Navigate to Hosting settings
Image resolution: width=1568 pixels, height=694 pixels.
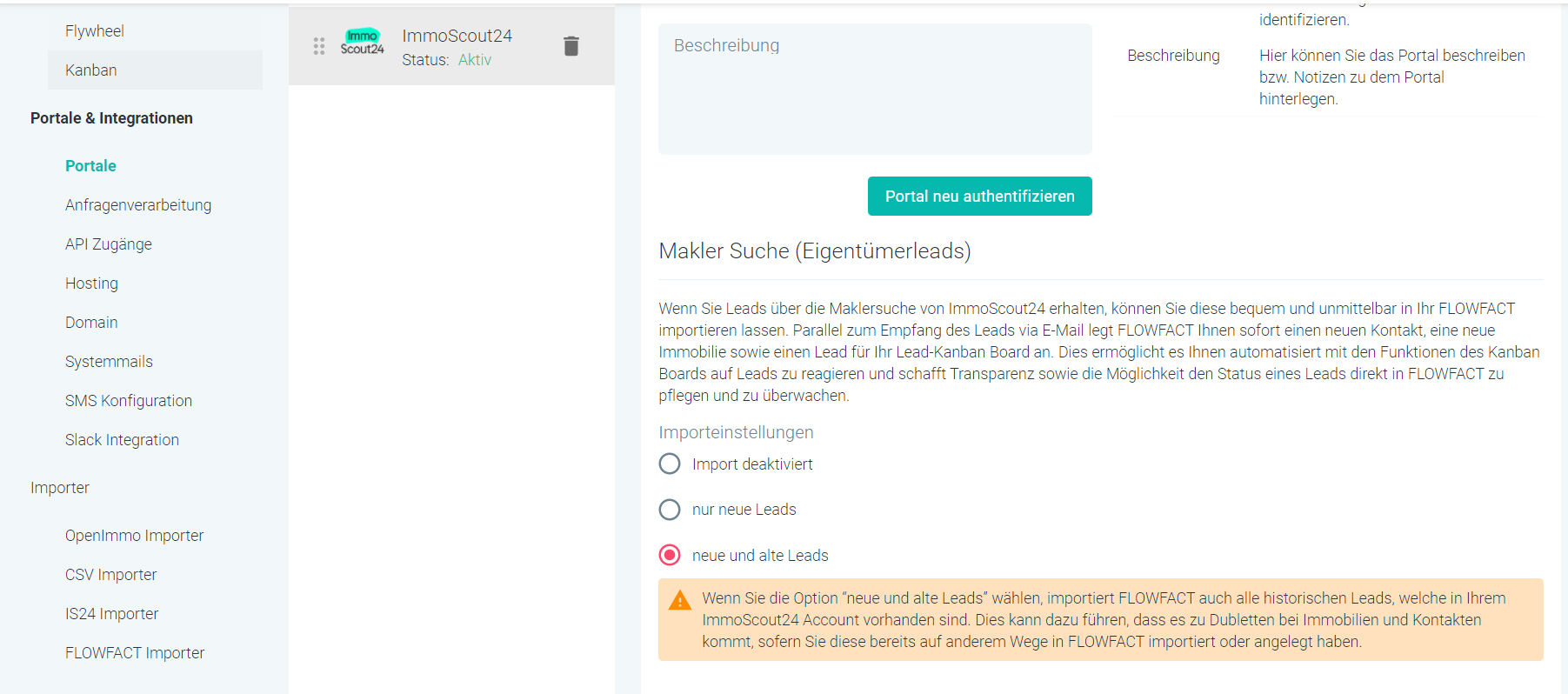pos(91,284)
